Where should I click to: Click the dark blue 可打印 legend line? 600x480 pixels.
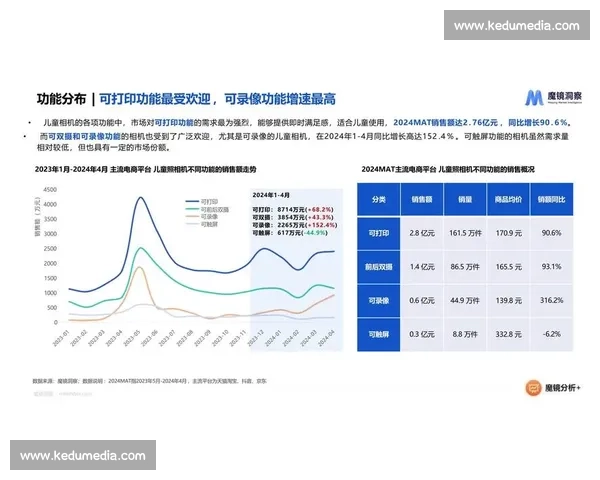coord(192,201)
